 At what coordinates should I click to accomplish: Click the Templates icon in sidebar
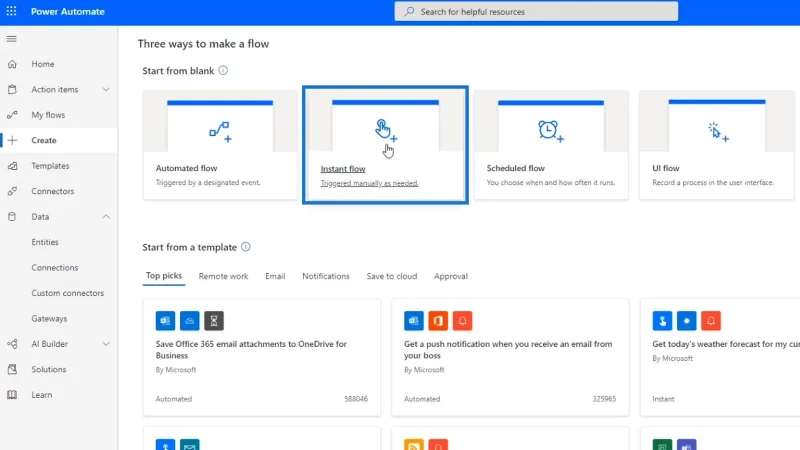coord(12,166)
